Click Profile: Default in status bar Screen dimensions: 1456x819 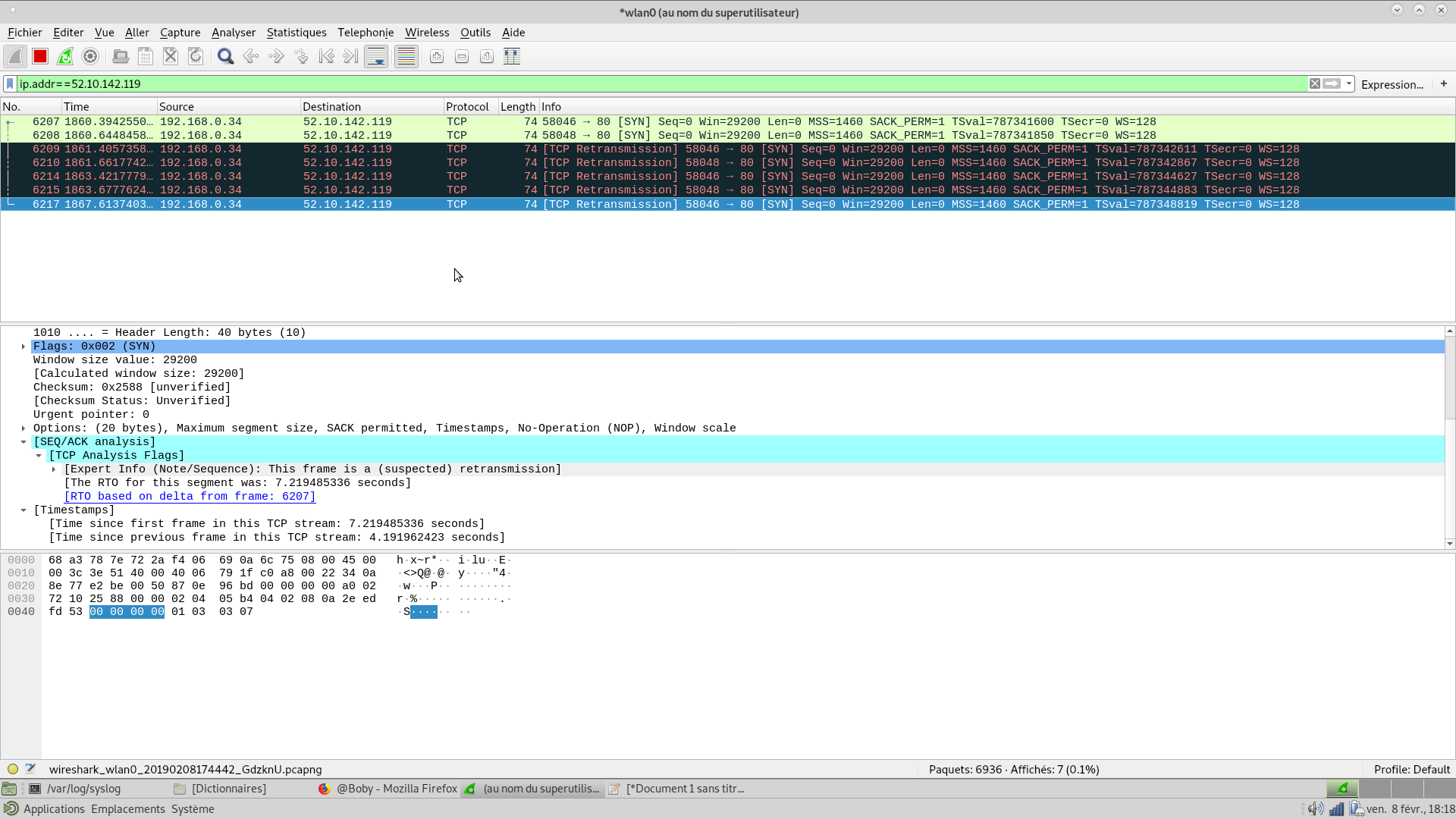click(1412, 769)
